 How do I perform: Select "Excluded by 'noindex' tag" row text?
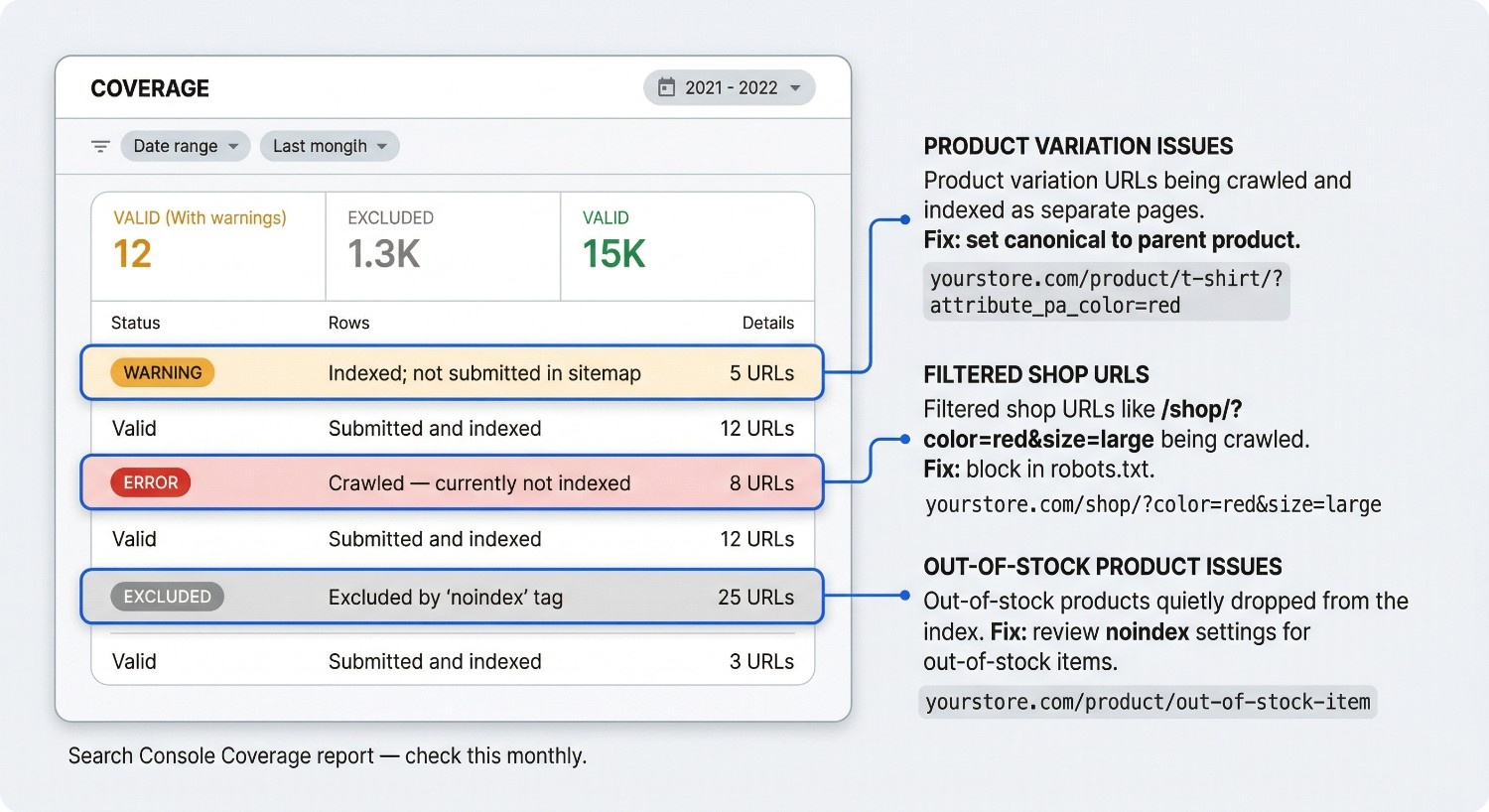446,598
